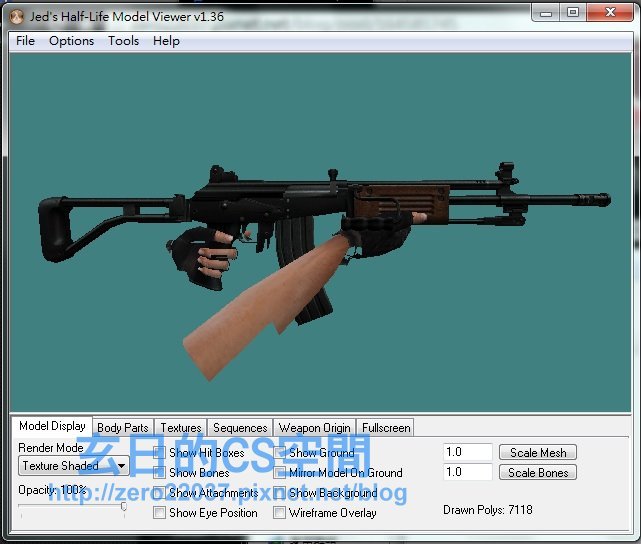Image resolution: width=641 pixels, height=544 pixels.
Task: Switch to the Weapon Origin tab
Action: pyautogui.click(x=314, y=428)
